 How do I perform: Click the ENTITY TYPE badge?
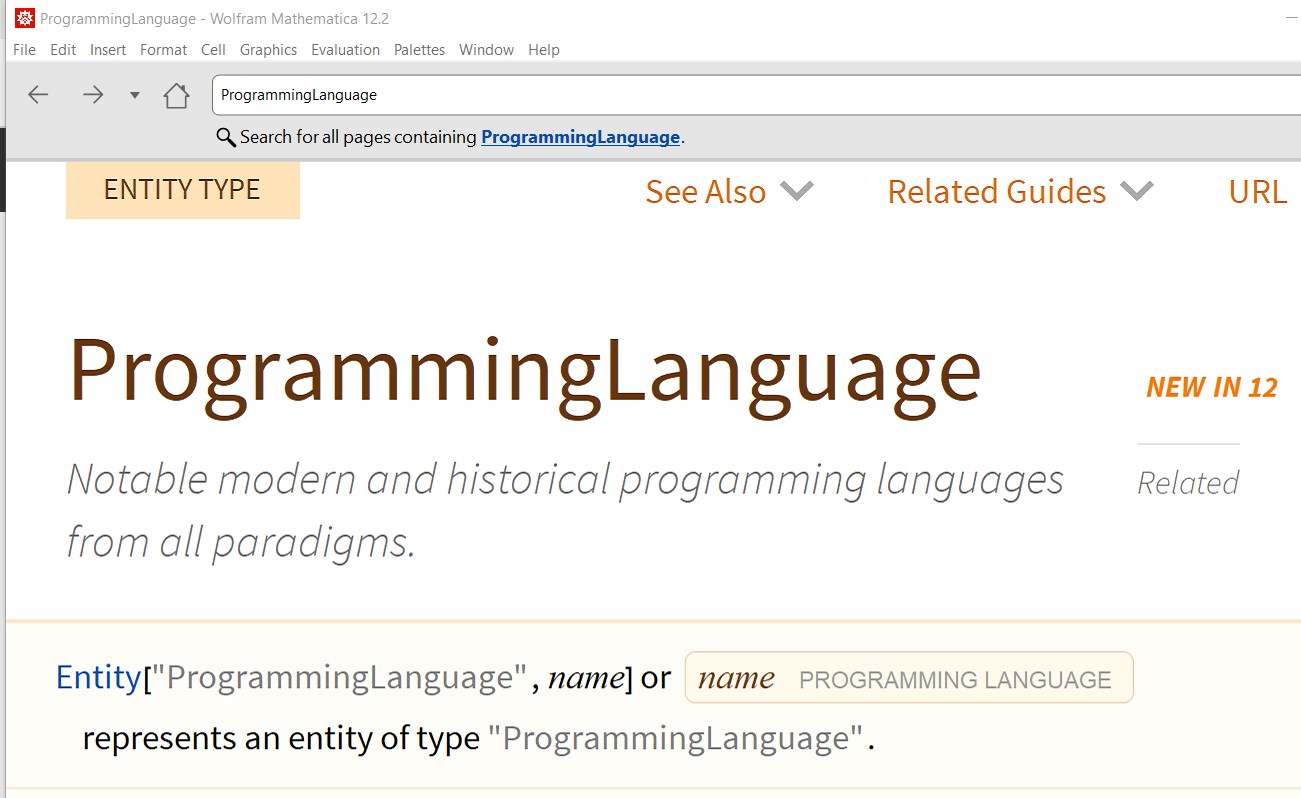(x=183, y=190)
